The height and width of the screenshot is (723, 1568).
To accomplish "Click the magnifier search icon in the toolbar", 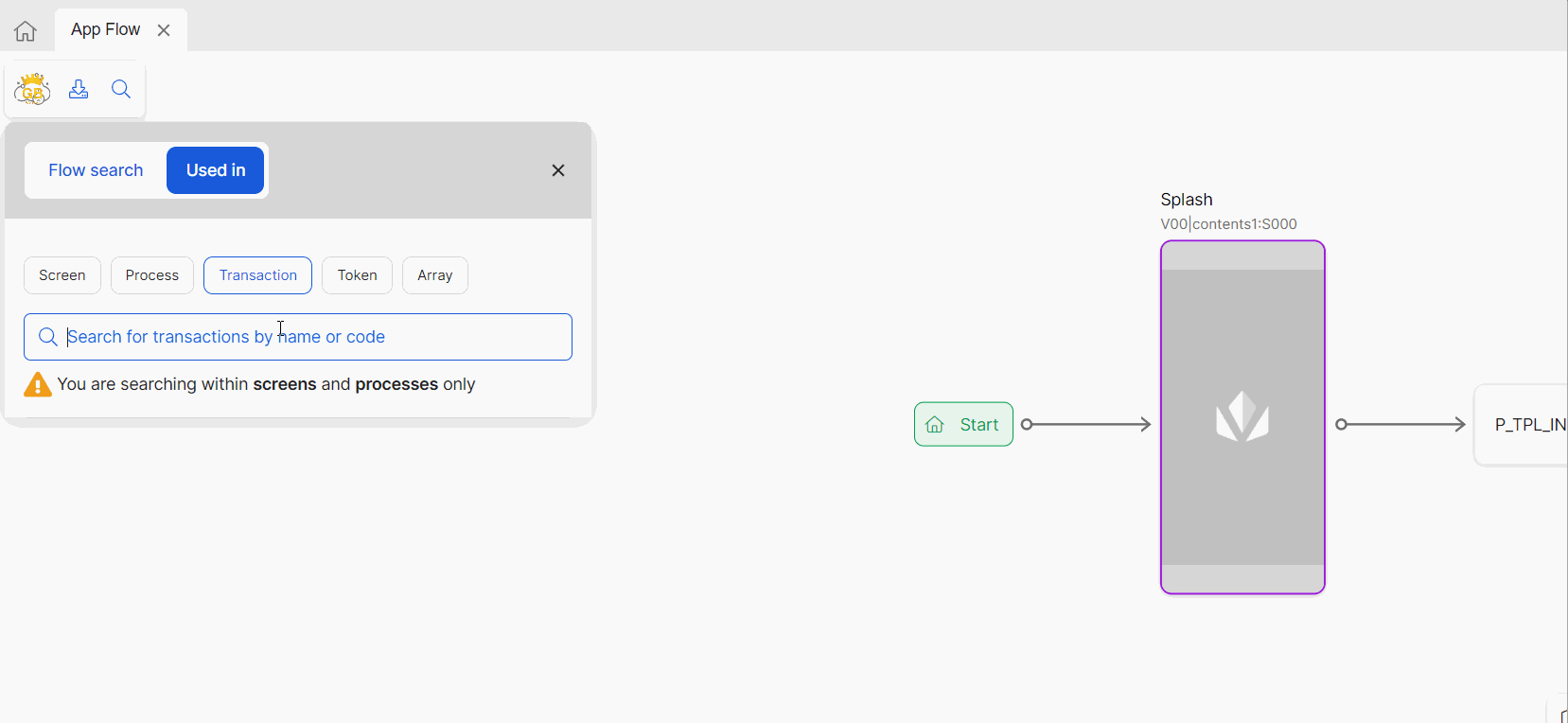I will [x=121, y=89].
